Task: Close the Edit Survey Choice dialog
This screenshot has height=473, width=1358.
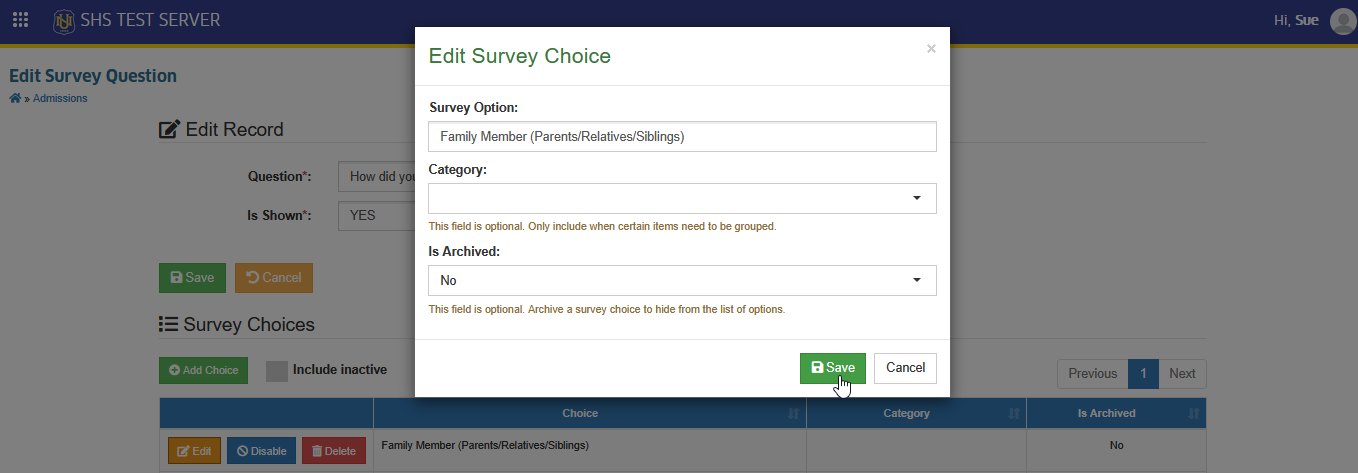Action: [931, 48]
